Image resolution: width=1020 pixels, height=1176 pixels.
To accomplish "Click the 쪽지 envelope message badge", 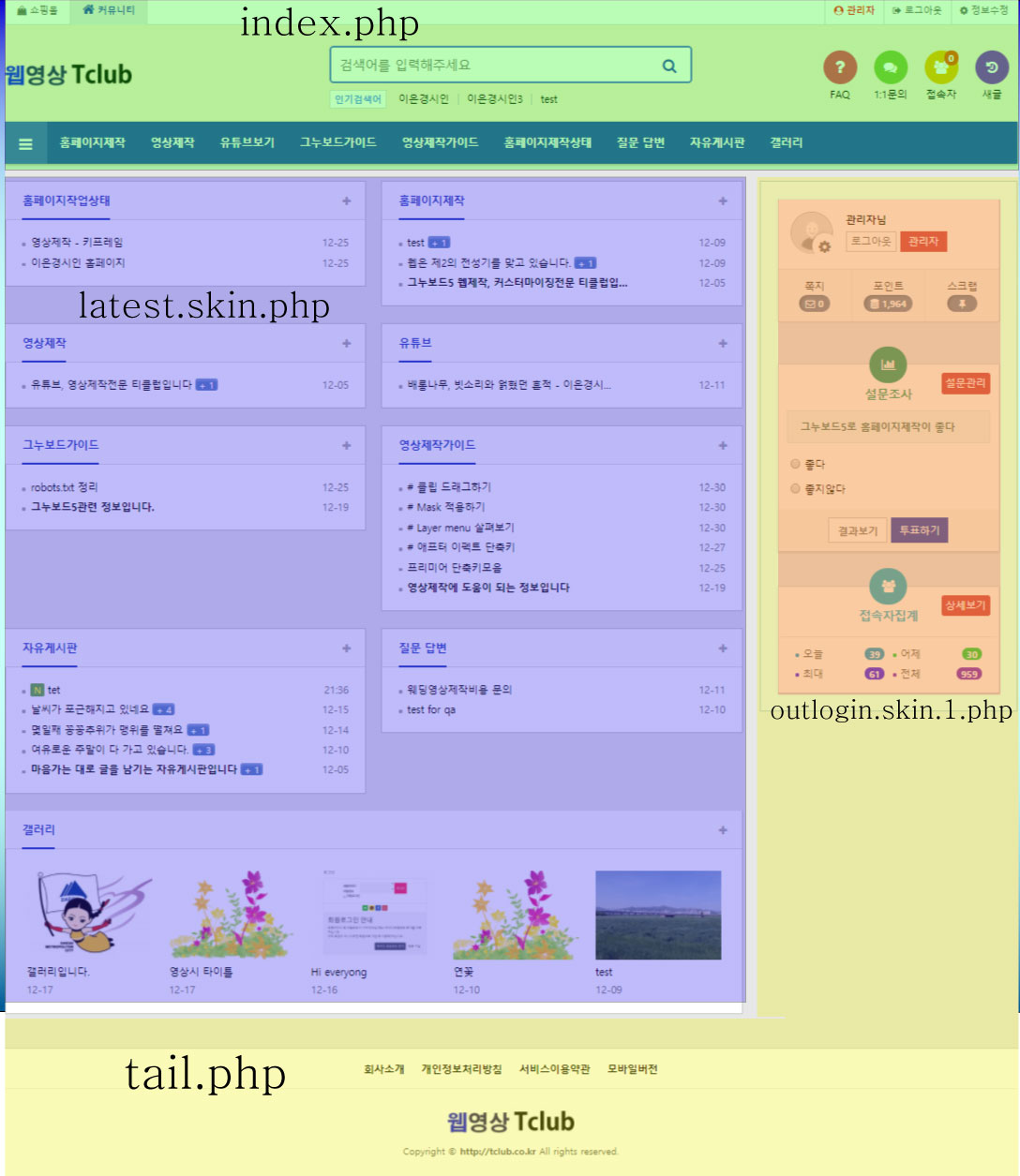I will click(814, 304).
